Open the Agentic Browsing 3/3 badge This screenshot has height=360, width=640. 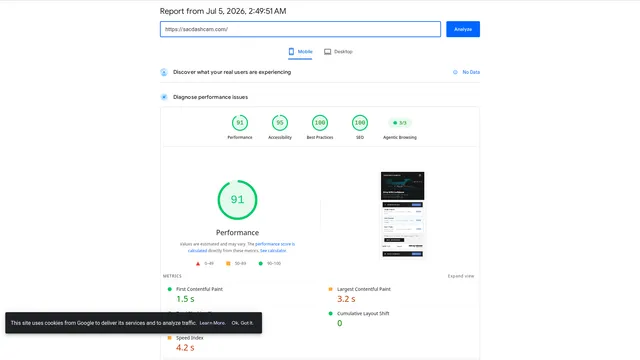tap(400, 123)
